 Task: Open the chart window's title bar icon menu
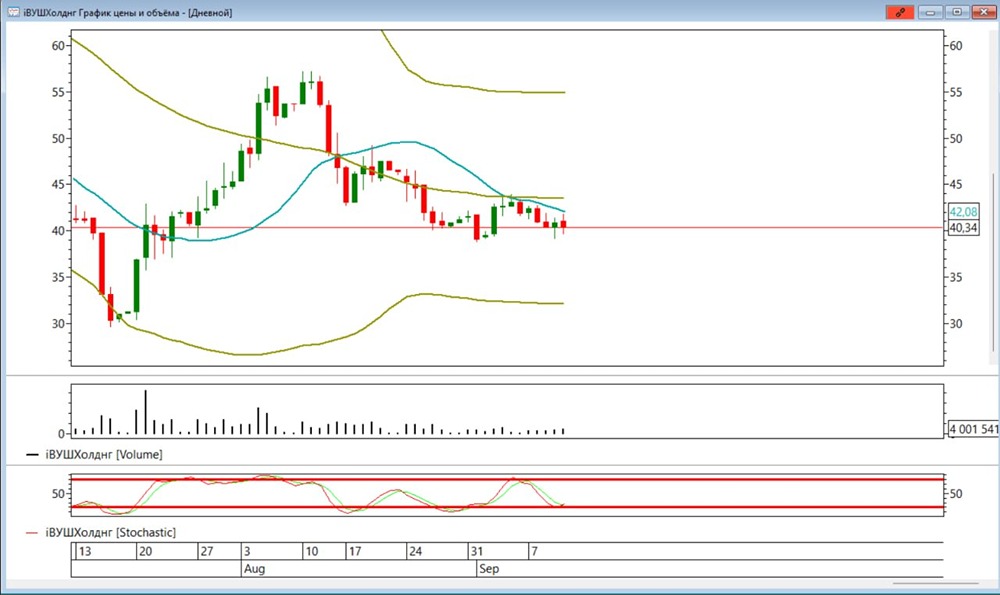click(13, 12)
